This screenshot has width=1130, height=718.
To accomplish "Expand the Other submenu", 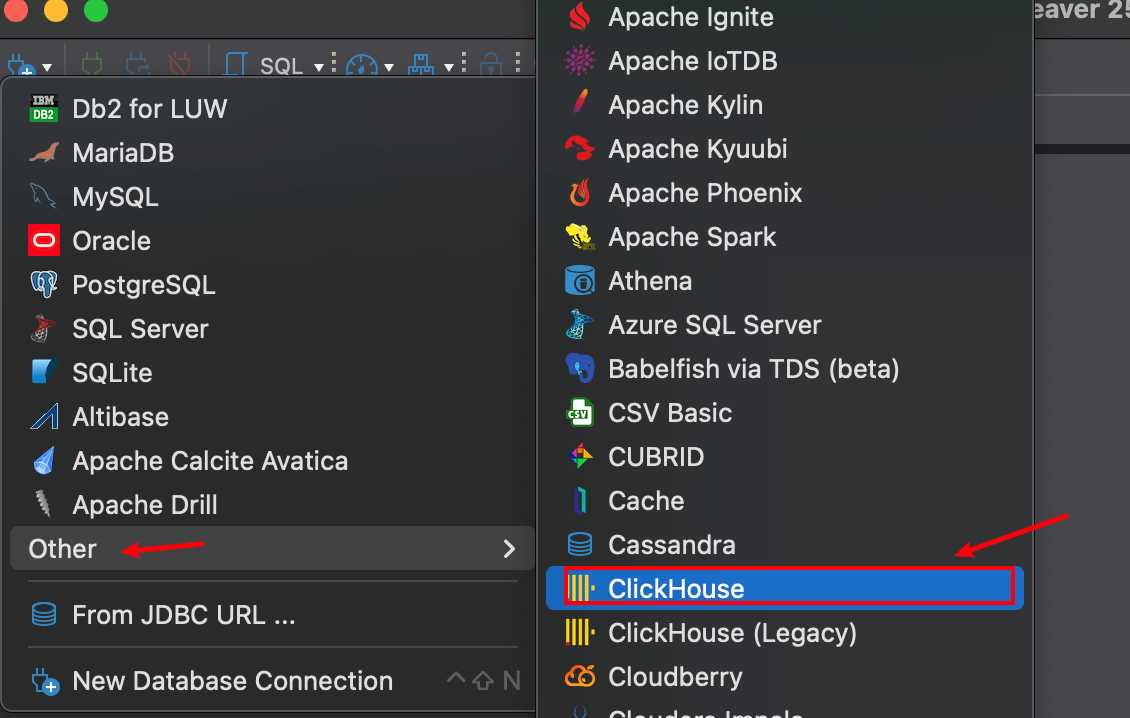I will (x=272, y=549).
